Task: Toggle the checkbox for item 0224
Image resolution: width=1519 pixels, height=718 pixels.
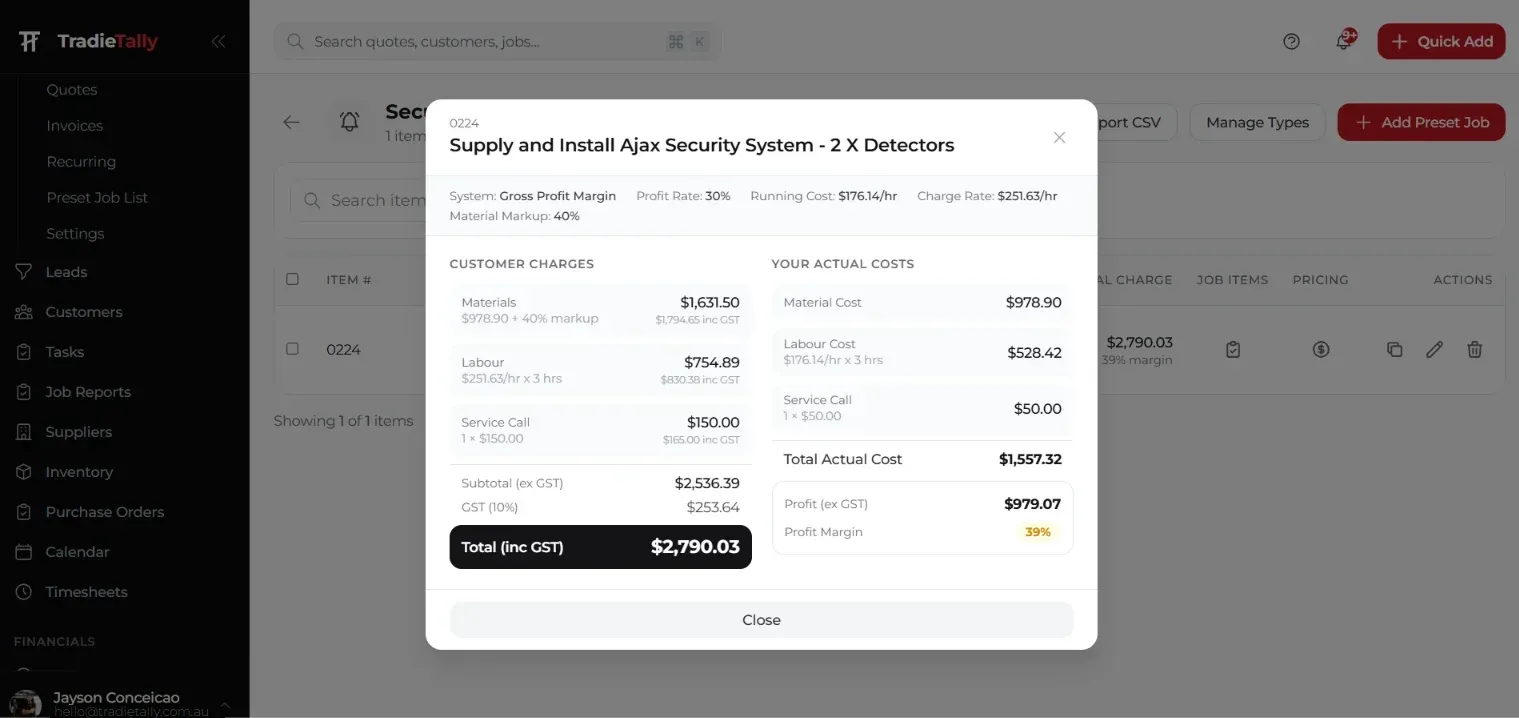Action: pyautogui.click(x=292, y=349)
